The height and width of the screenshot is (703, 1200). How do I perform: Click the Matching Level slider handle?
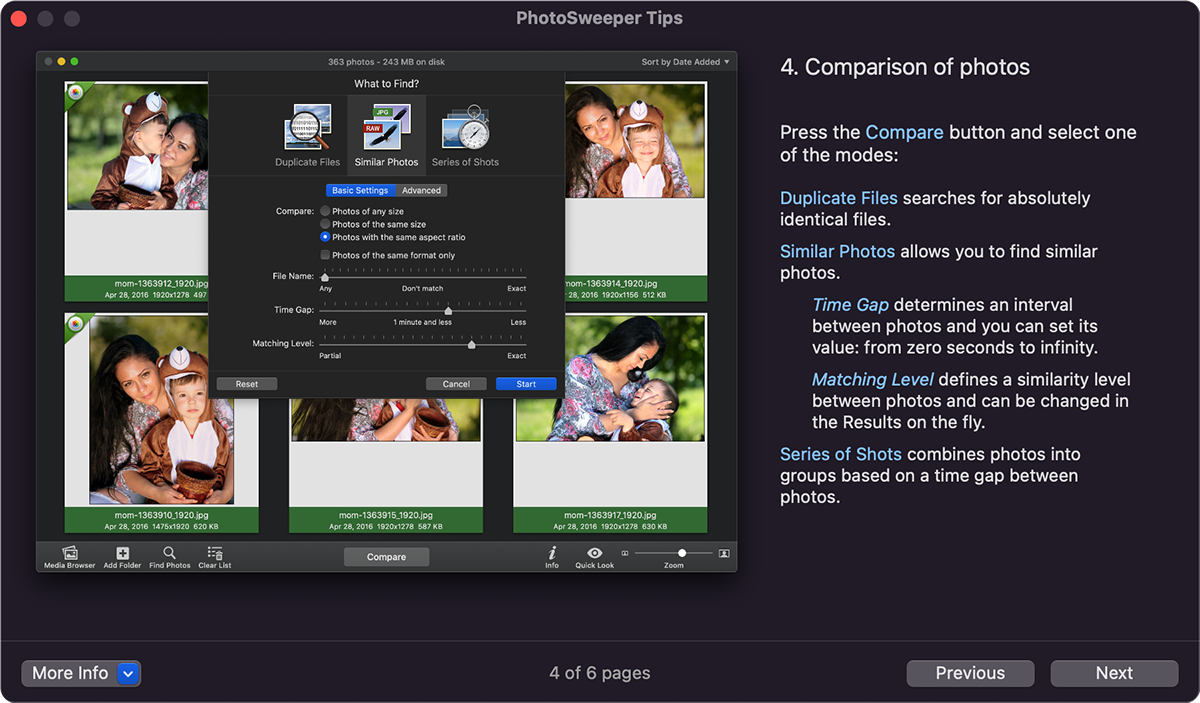tap(471, 344)
